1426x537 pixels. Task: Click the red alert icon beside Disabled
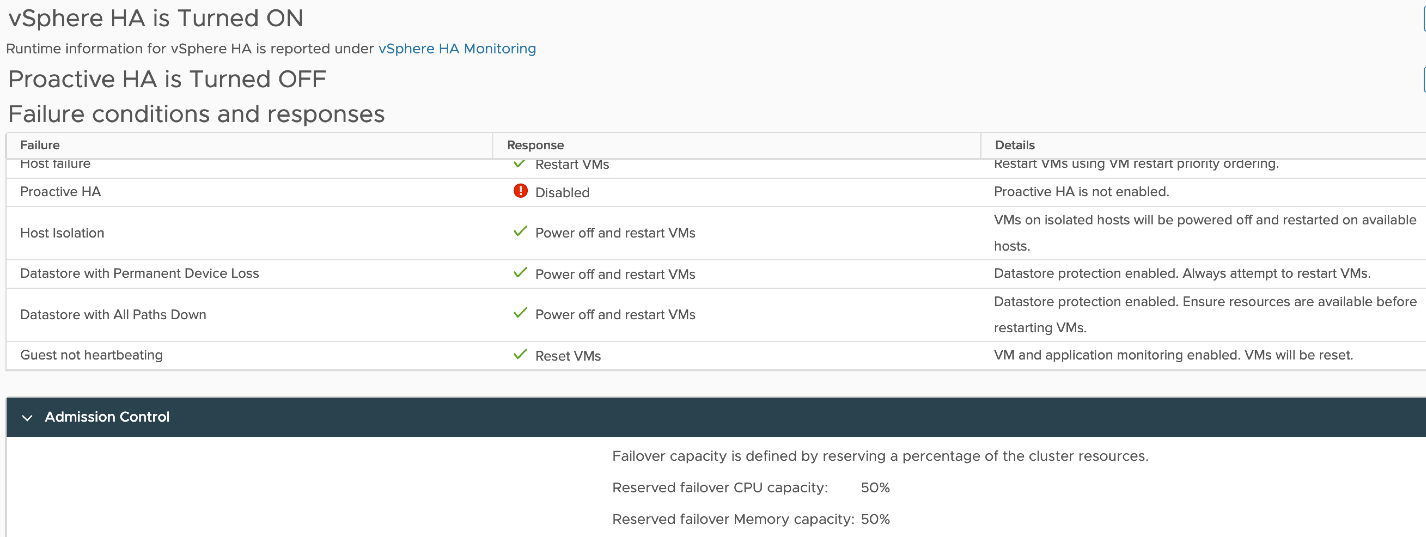520,191
